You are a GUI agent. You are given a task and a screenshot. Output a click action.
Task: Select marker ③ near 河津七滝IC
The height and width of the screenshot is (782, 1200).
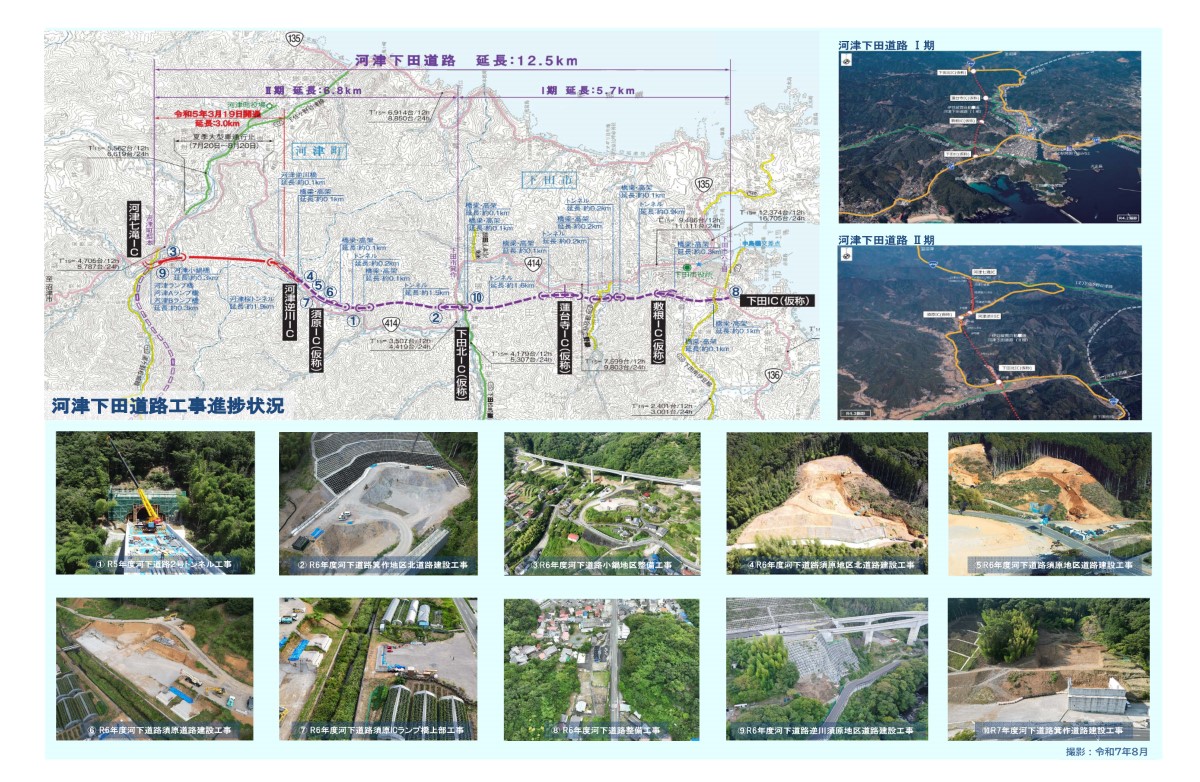coord(173,251)
